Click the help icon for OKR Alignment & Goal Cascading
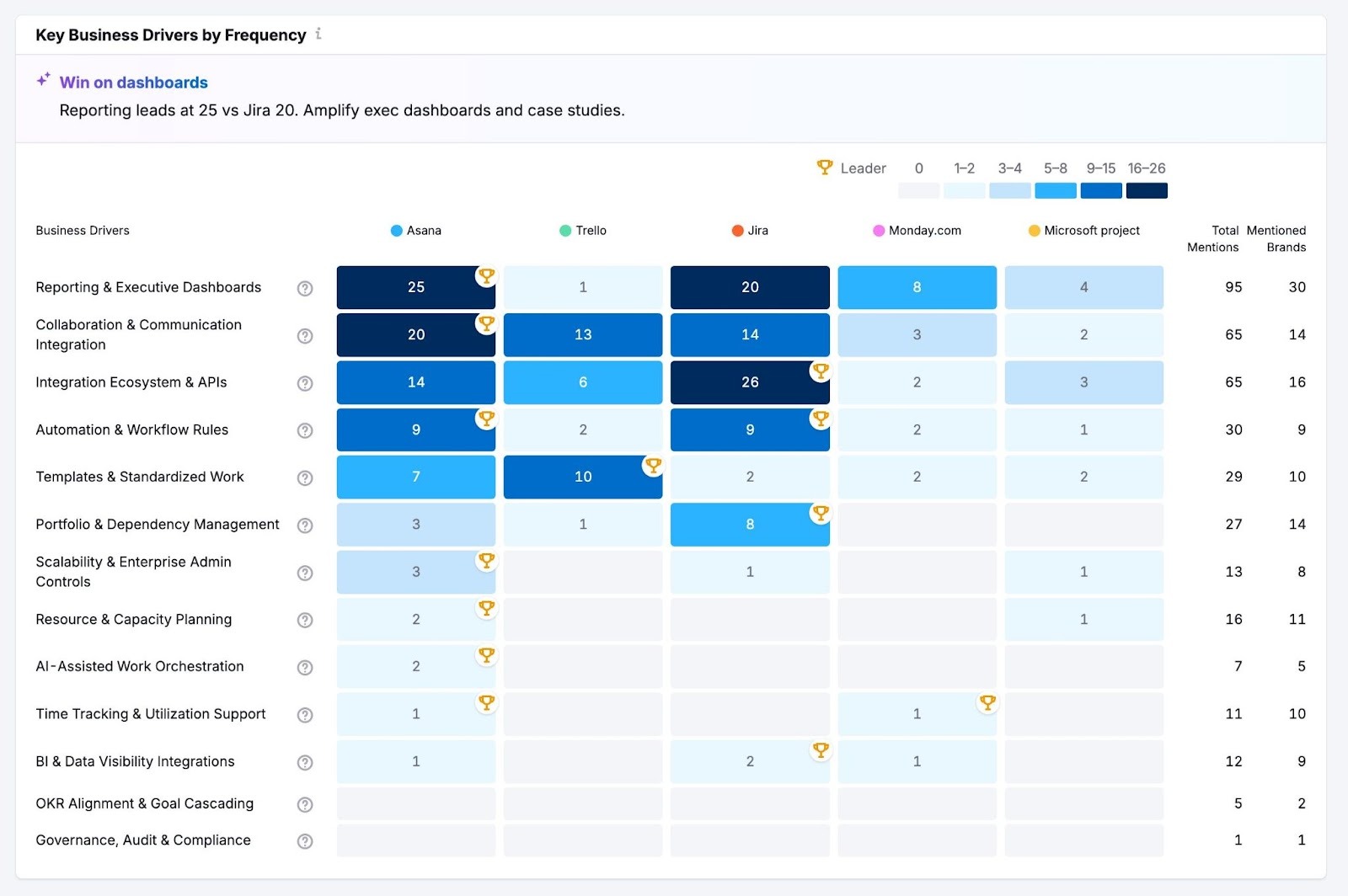The image size is (1348, 896). (304, 804)
